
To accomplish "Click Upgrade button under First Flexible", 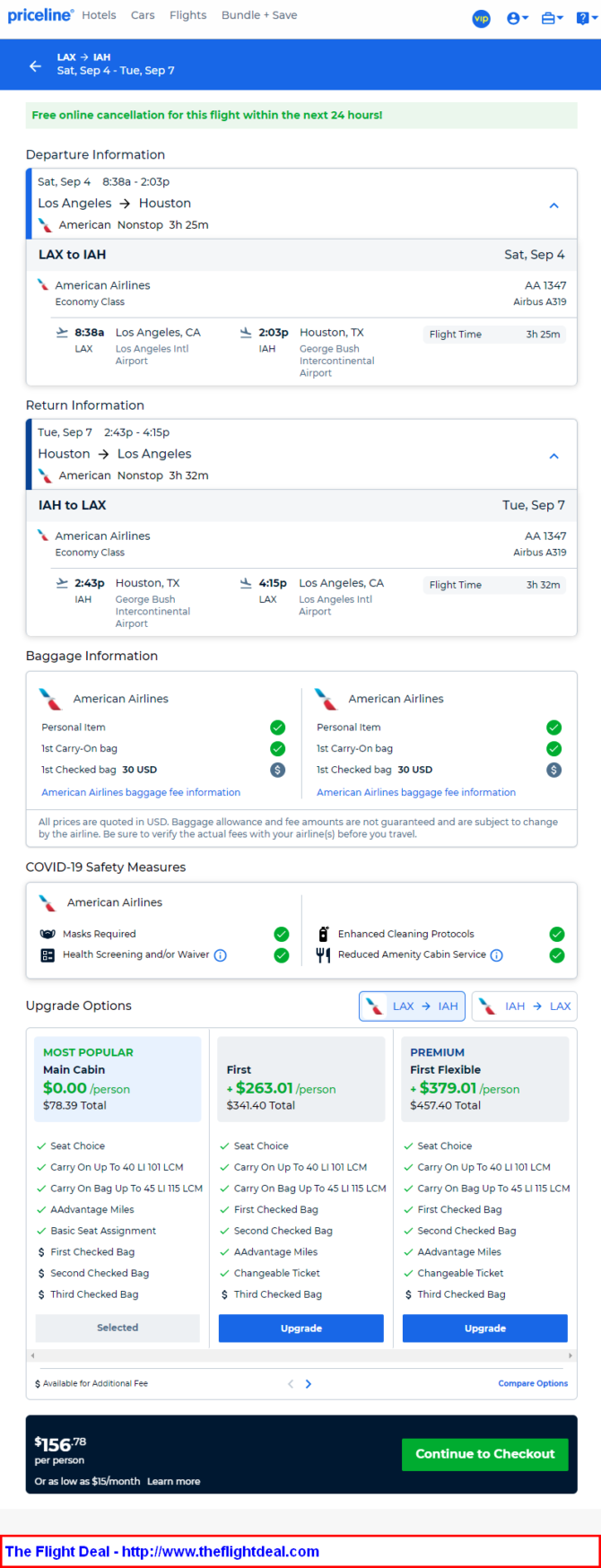I will (484, 1328).
